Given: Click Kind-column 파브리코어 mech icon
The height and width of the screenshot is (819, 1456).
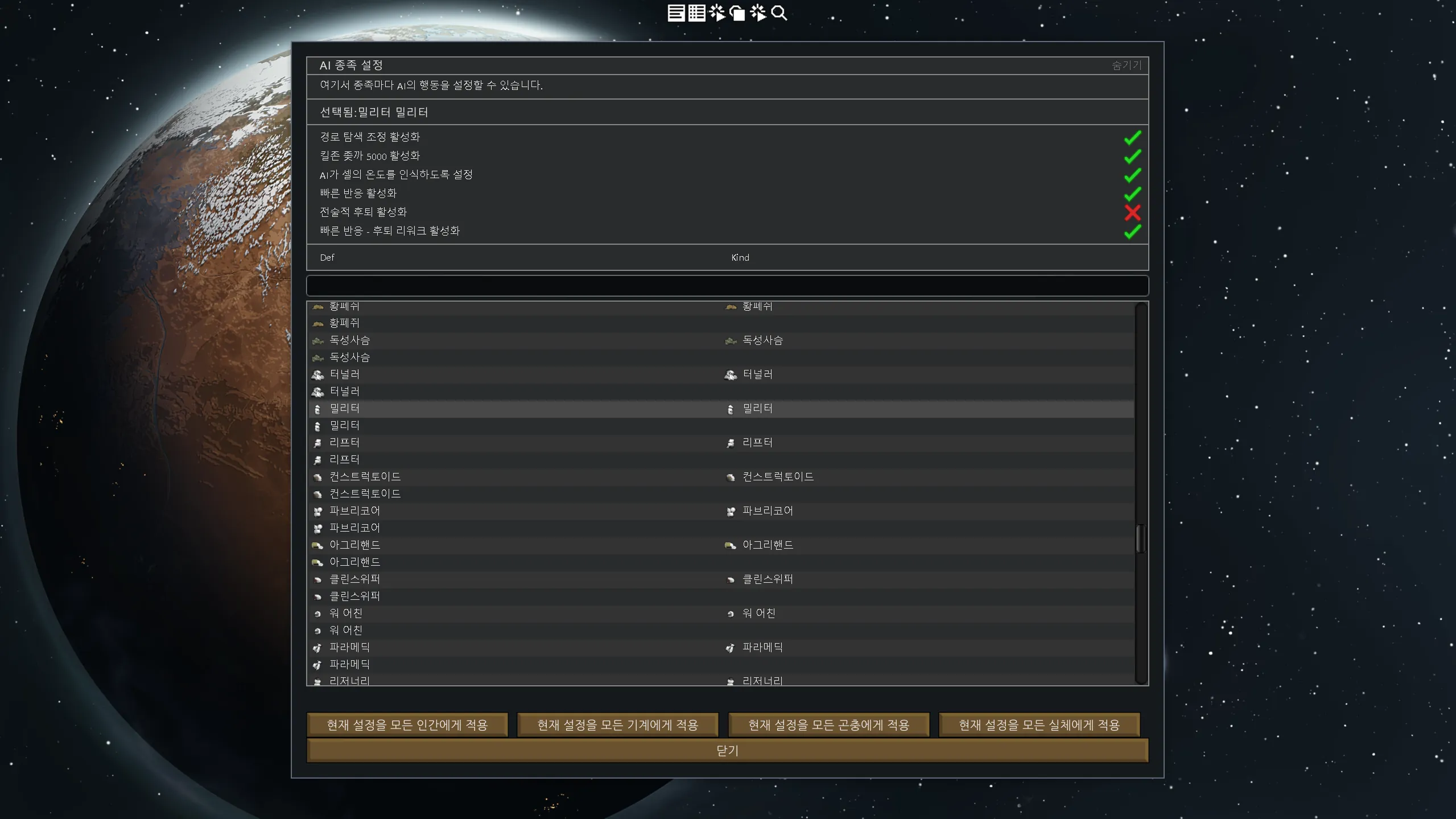Looking at the screenshot, I should pos(731,511).
